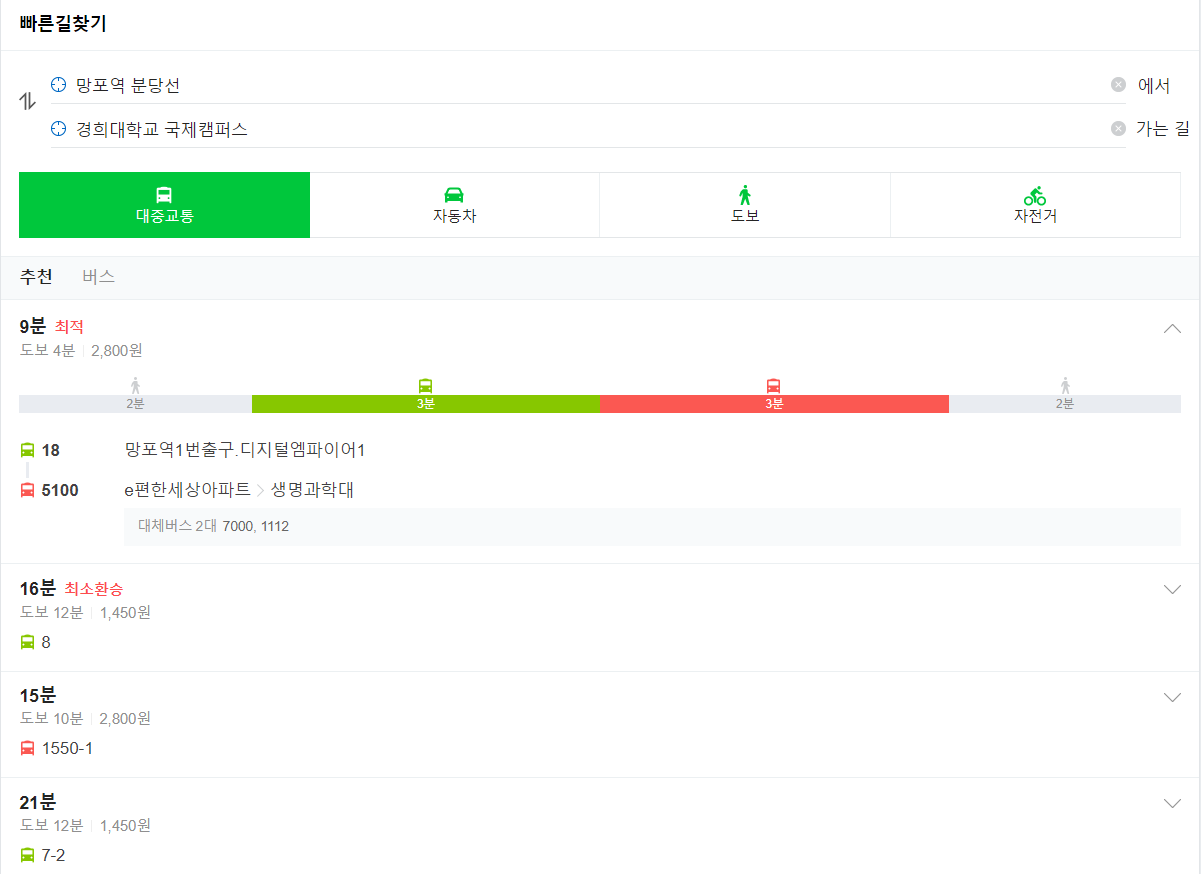Screen dimensions: 1201x874
Task: Switch to the 자동차 car tab
Action: click(454, 205)
